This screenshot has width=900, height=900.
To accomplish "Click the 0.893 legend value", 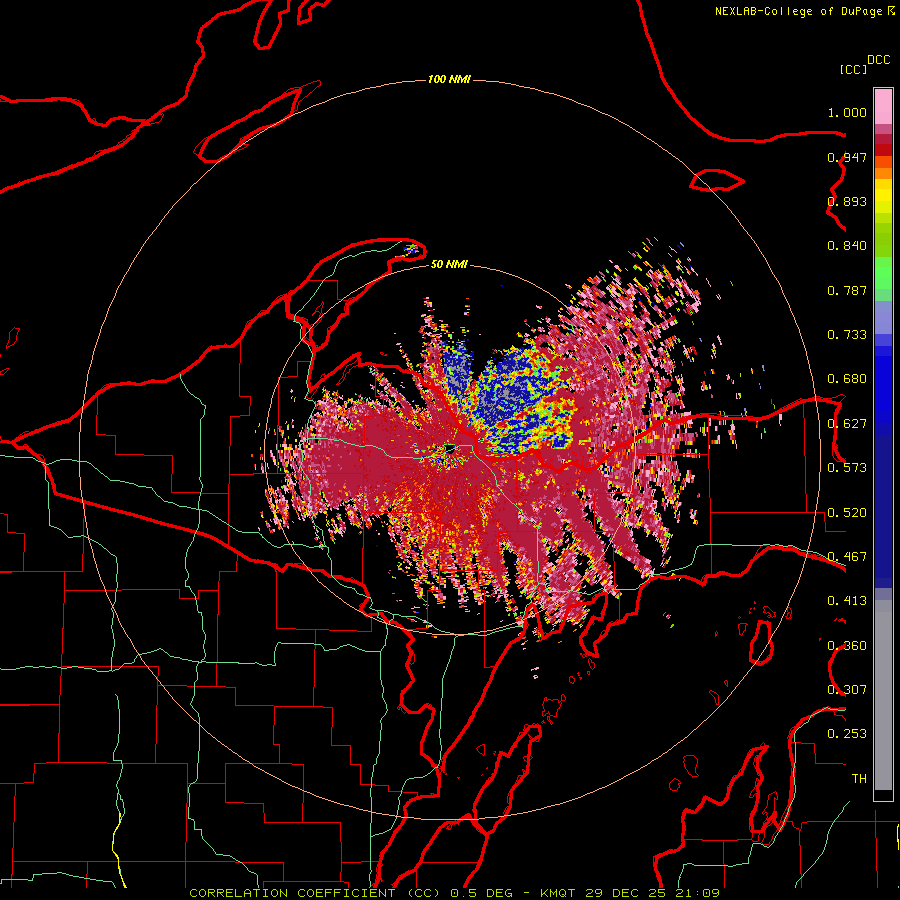I will tap(847, 201).
